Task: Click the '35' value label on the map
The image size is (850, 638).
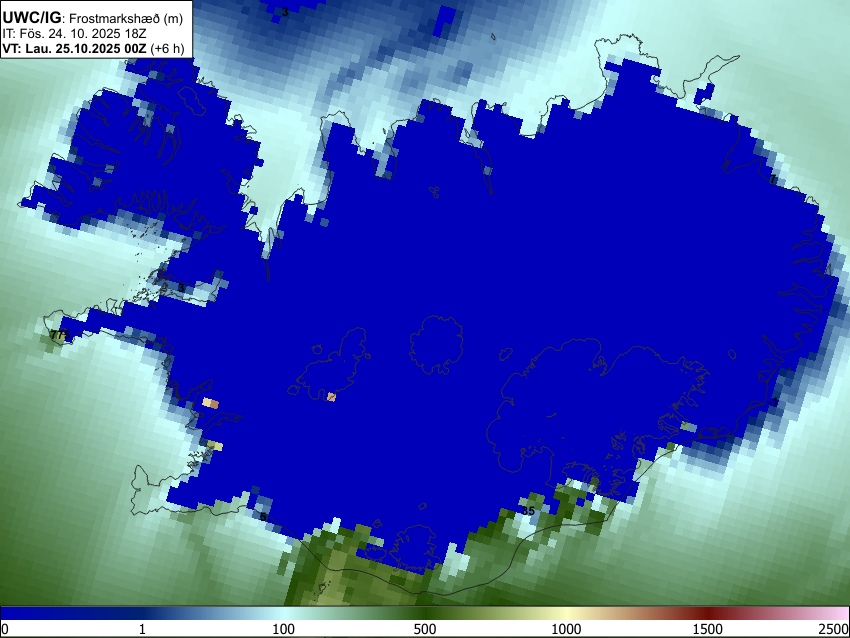Action: 529,511
